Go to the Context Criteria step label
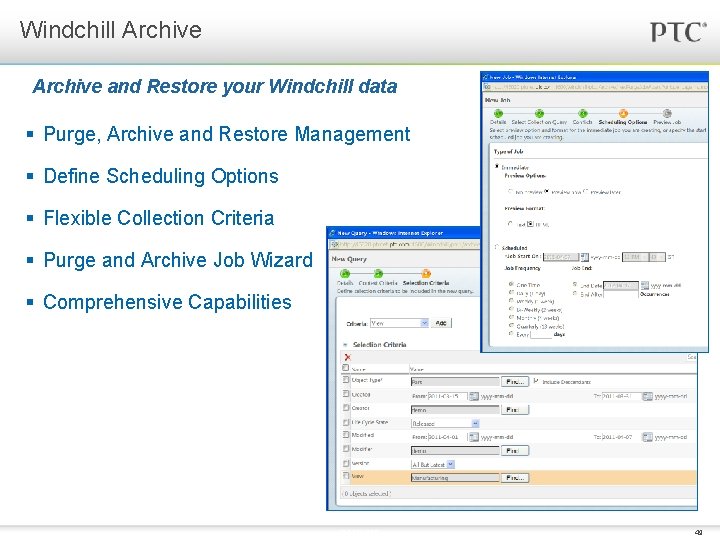720x540 pixels. (378, 283)
